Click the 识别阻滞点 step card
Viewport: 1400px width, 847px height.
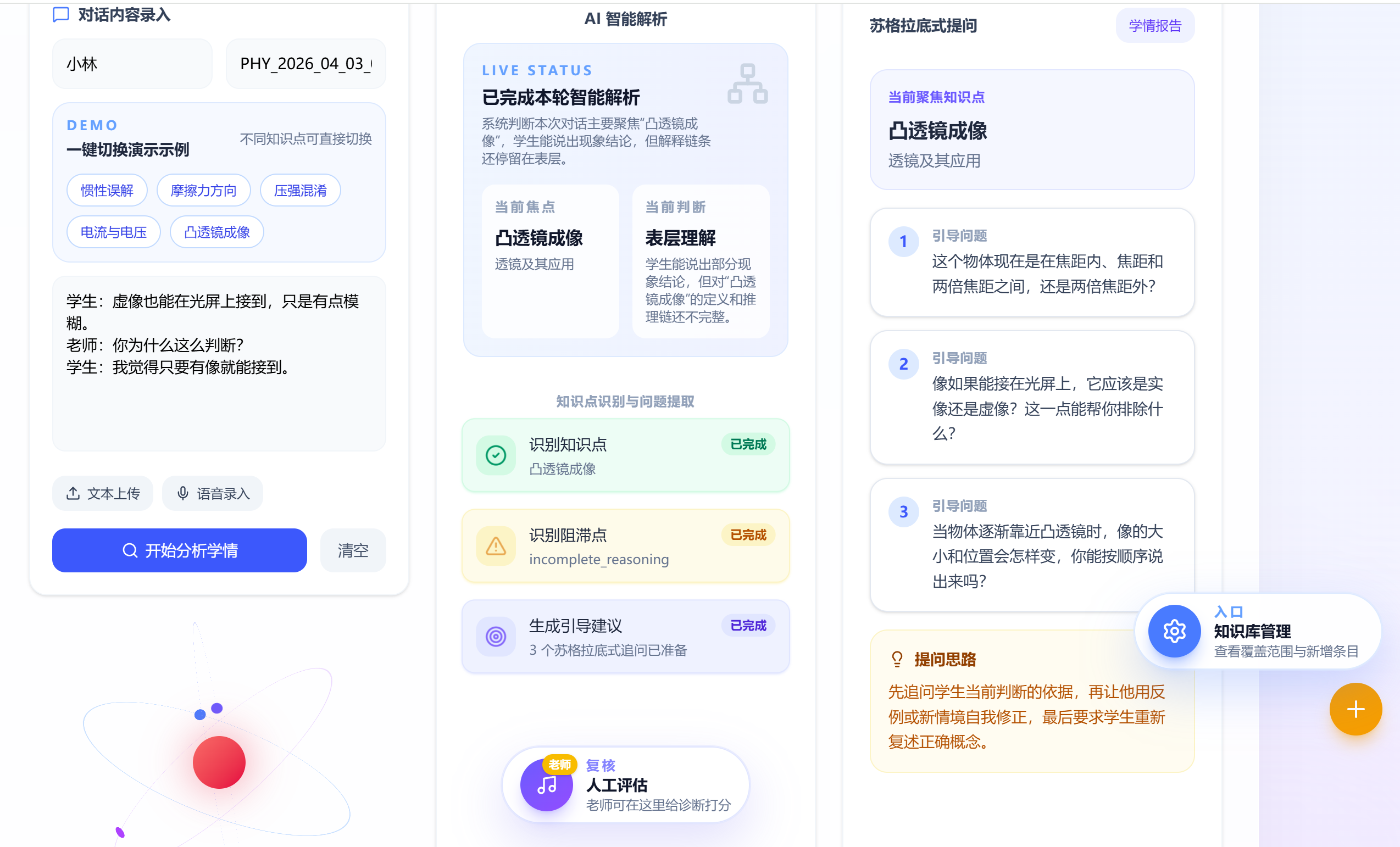click(626, 546)
